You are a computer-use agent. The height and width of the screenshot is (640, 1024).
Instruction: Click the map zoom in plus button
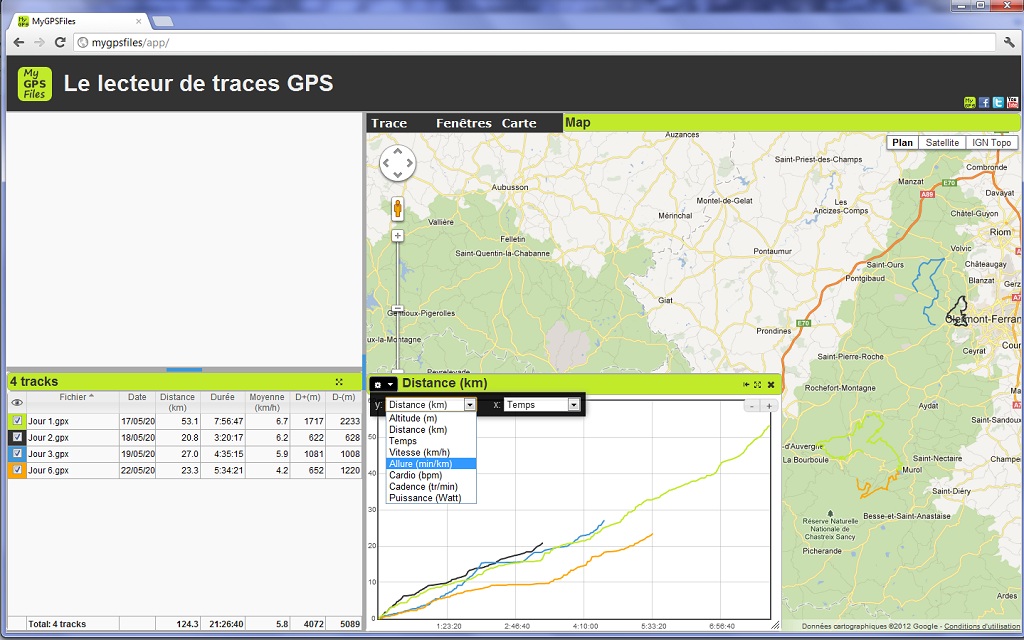(x=397, y=236)
